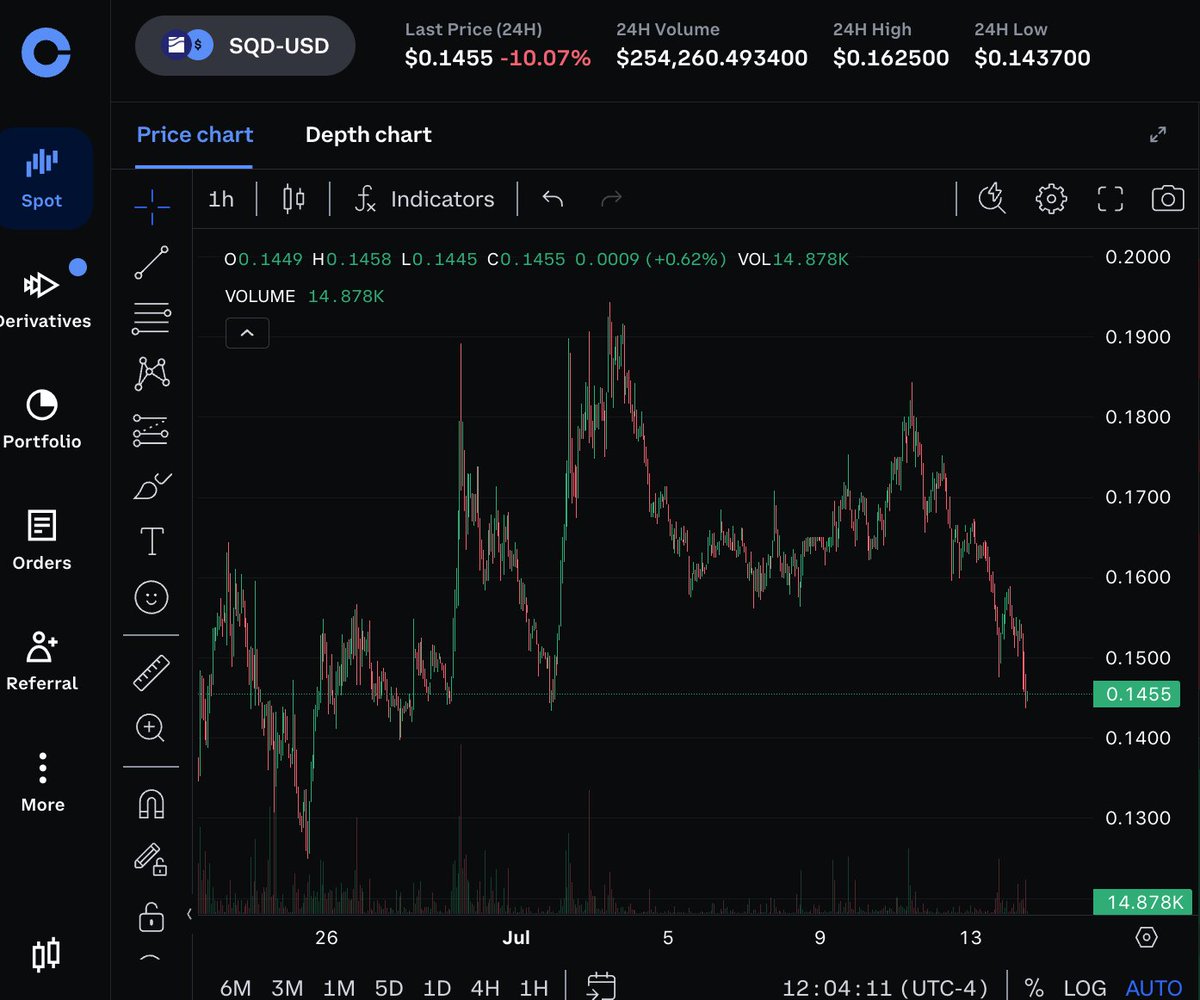
Task: Set chart range to 6M
Action: (x=235, y=988)
